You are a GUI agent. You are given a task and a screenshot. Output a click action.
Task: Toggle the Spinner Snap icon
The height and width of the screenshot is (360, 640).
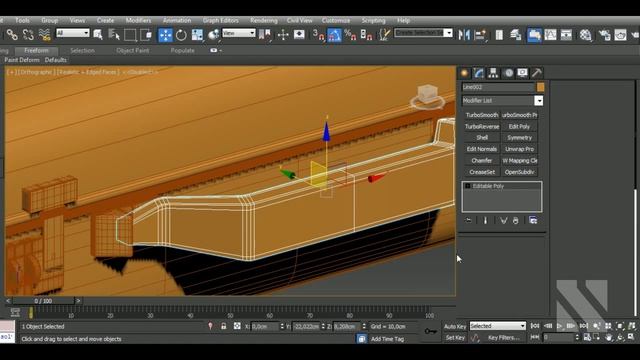(366, 35)
